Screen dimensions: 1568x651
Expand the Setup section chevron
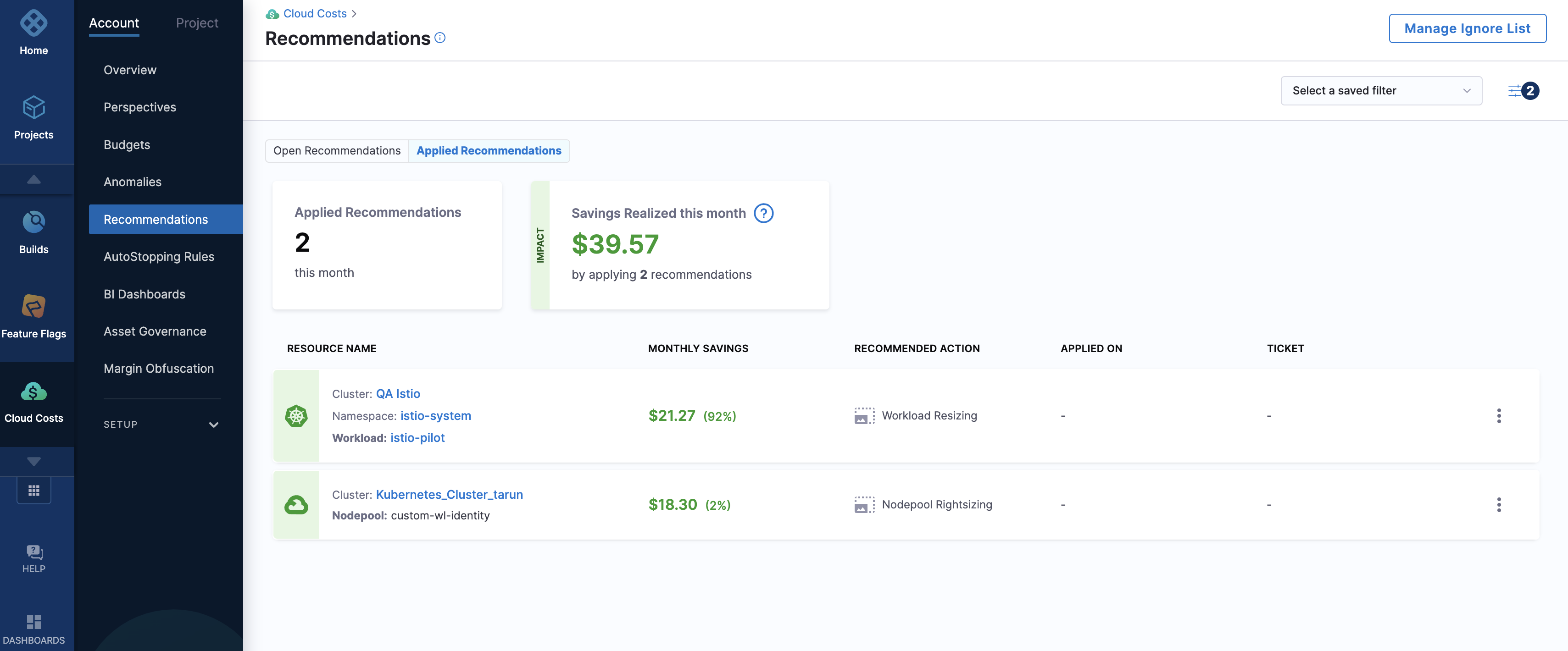point(214,425)
